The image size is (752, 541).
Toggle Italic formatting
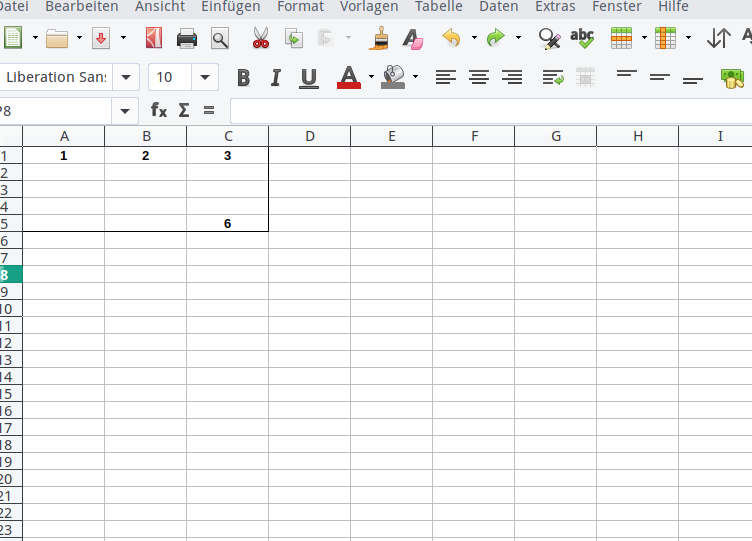pos(276,78)
